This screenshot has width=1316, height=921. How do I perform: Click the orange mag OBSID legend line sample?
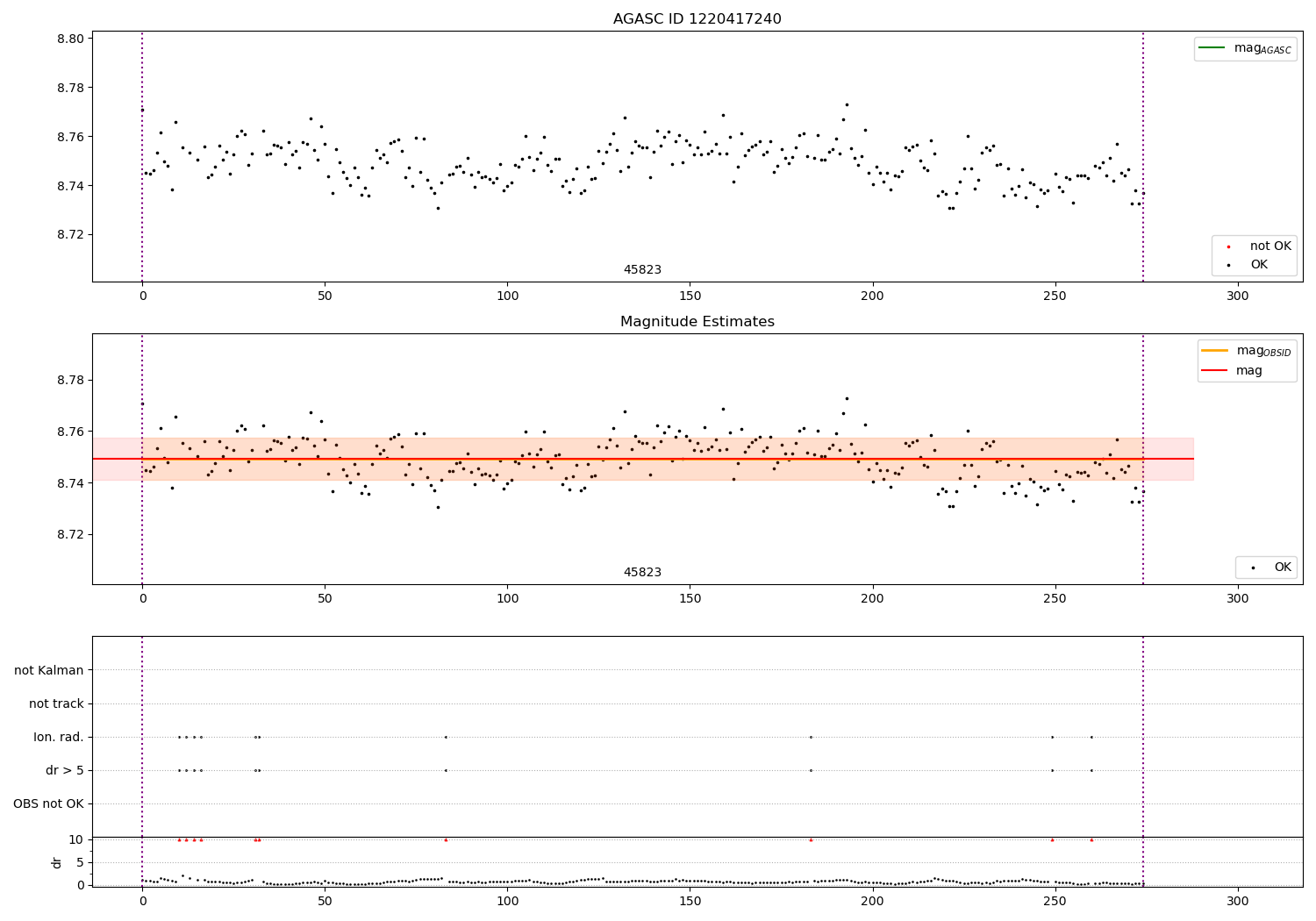1215,351
